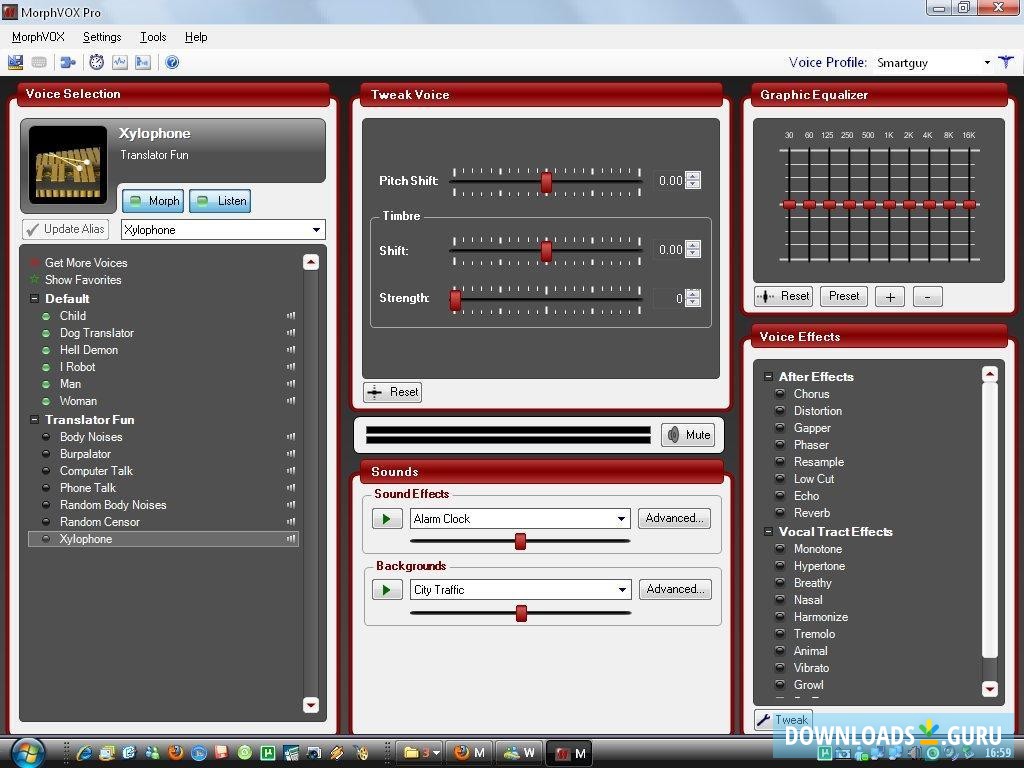This screenshot has width=1024, height=768.
Task: Open the Voice Profile dropdown
Action: tap(987, 63)
